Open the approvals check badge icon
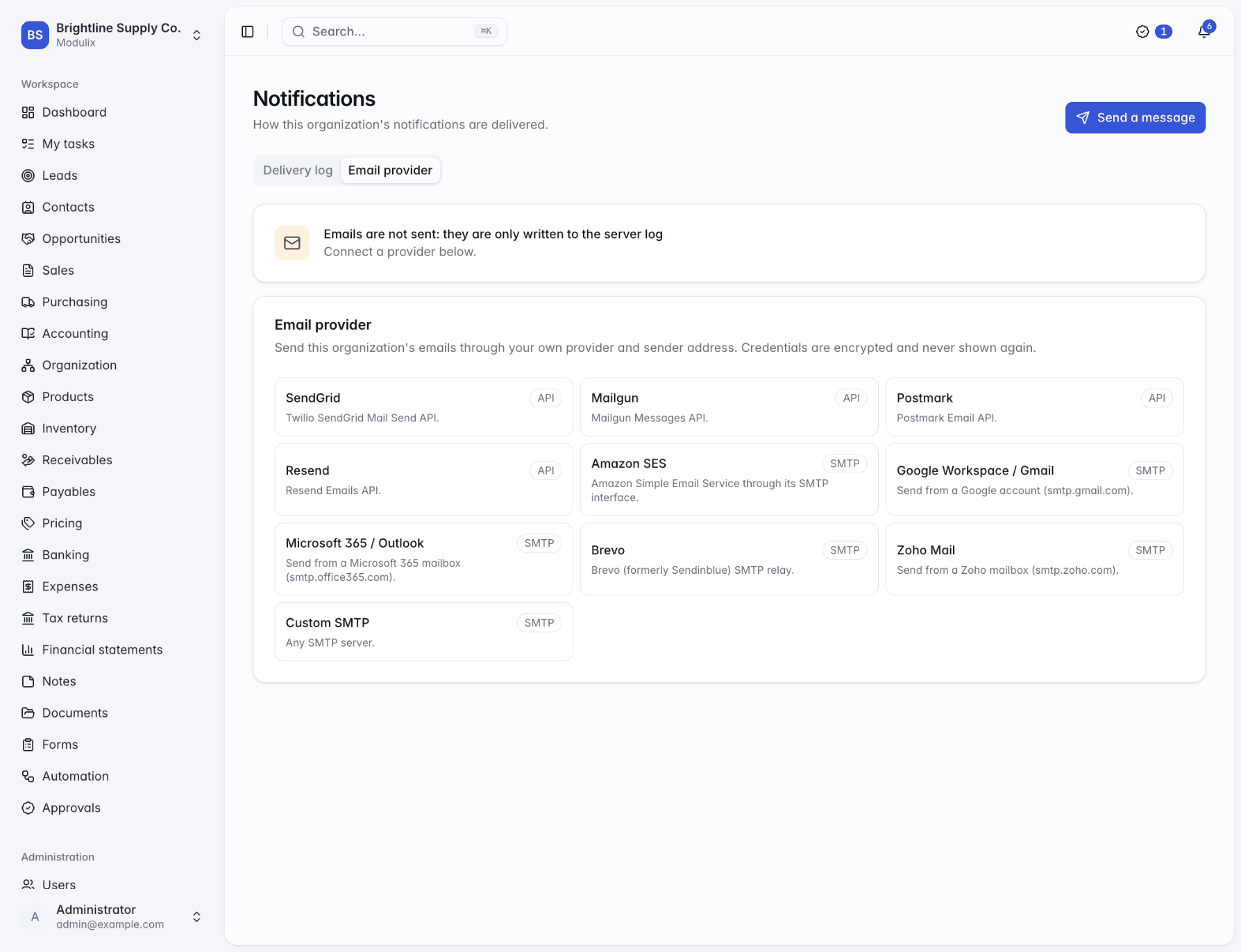Image resolution: width=1241 pixels, height=952 pixels. 1142,32
